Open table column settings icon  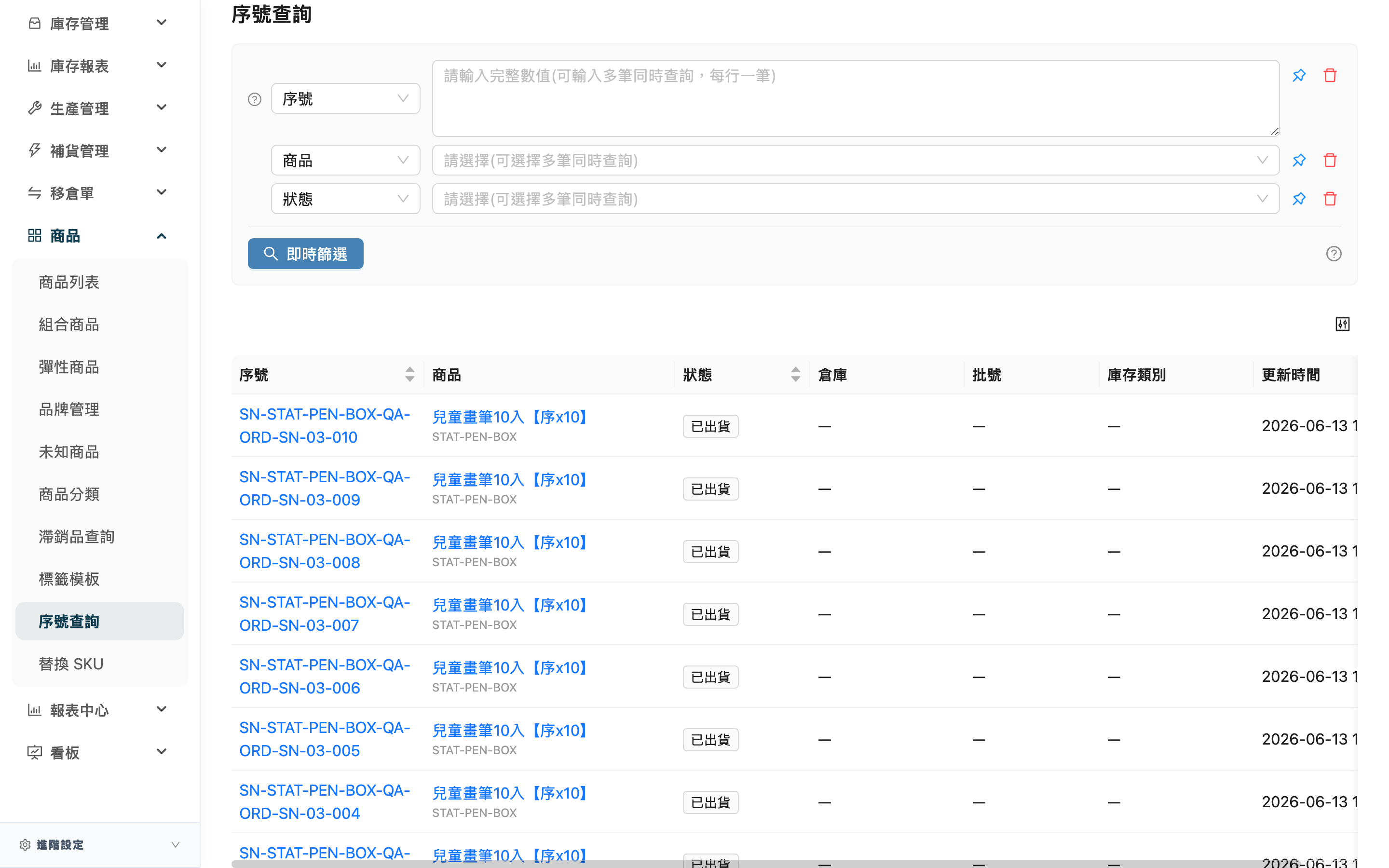(x=1342, y=325)
